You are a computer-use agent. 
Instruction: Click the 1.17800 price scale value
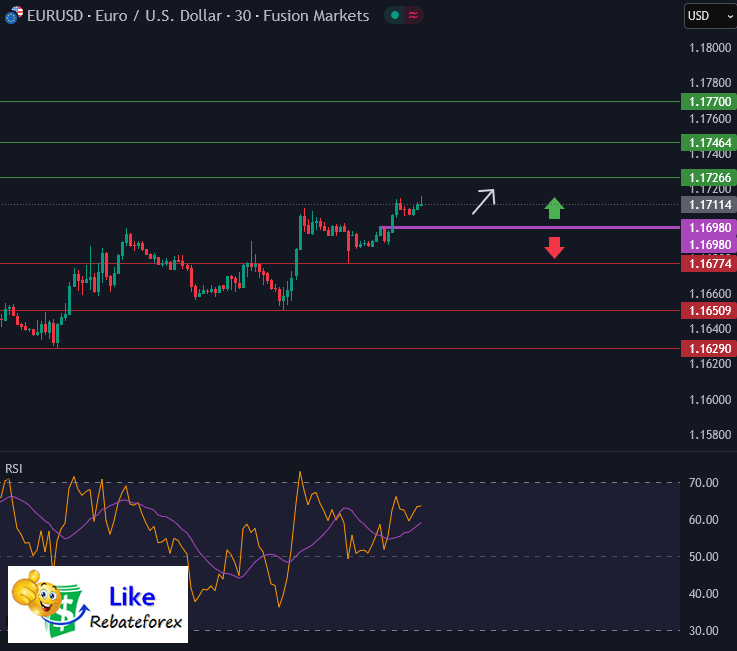pos(710,83)
